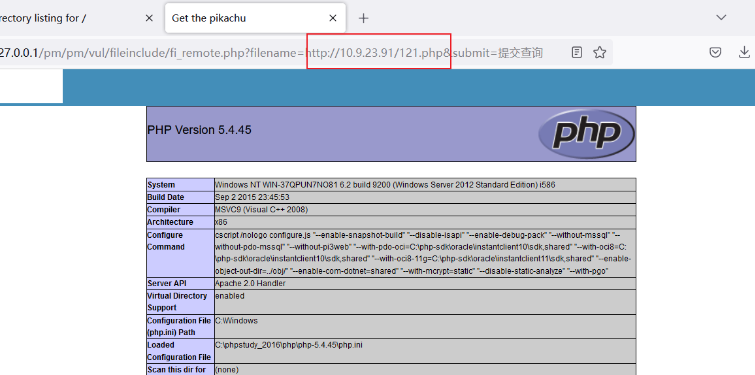Select the 'Compiler' row label
This screenshot has height=375, width=755.
(164, 210)
